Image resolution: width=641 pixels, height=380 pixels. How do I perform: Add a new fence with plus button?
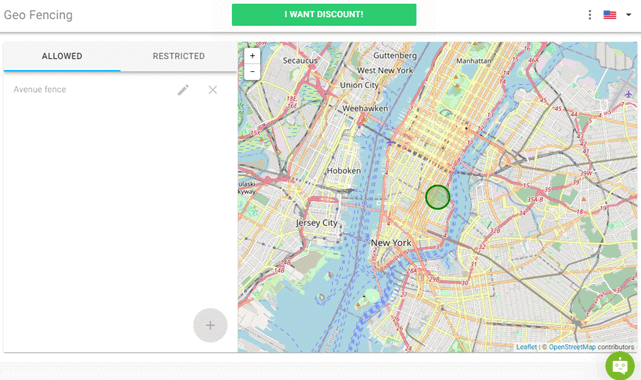210,325
